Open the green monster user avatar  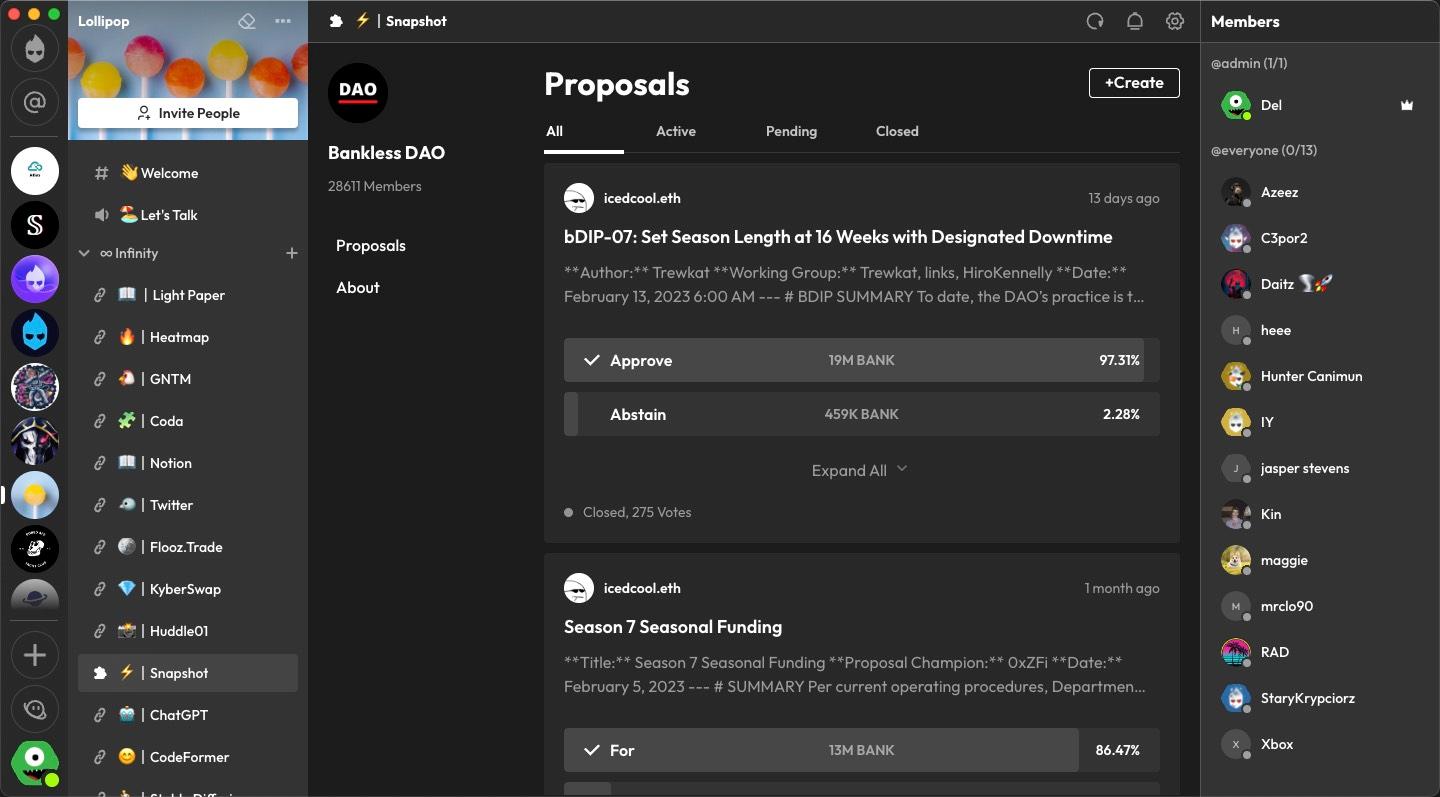coord(35,763)
